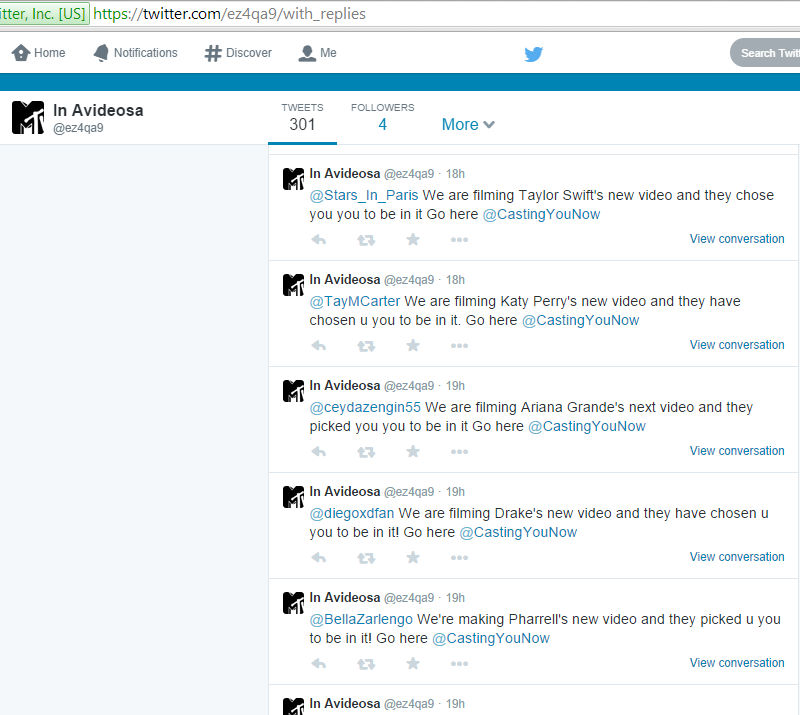Select the Followers 4 tab
Screen dimensions: 800x715
point(383,118)
